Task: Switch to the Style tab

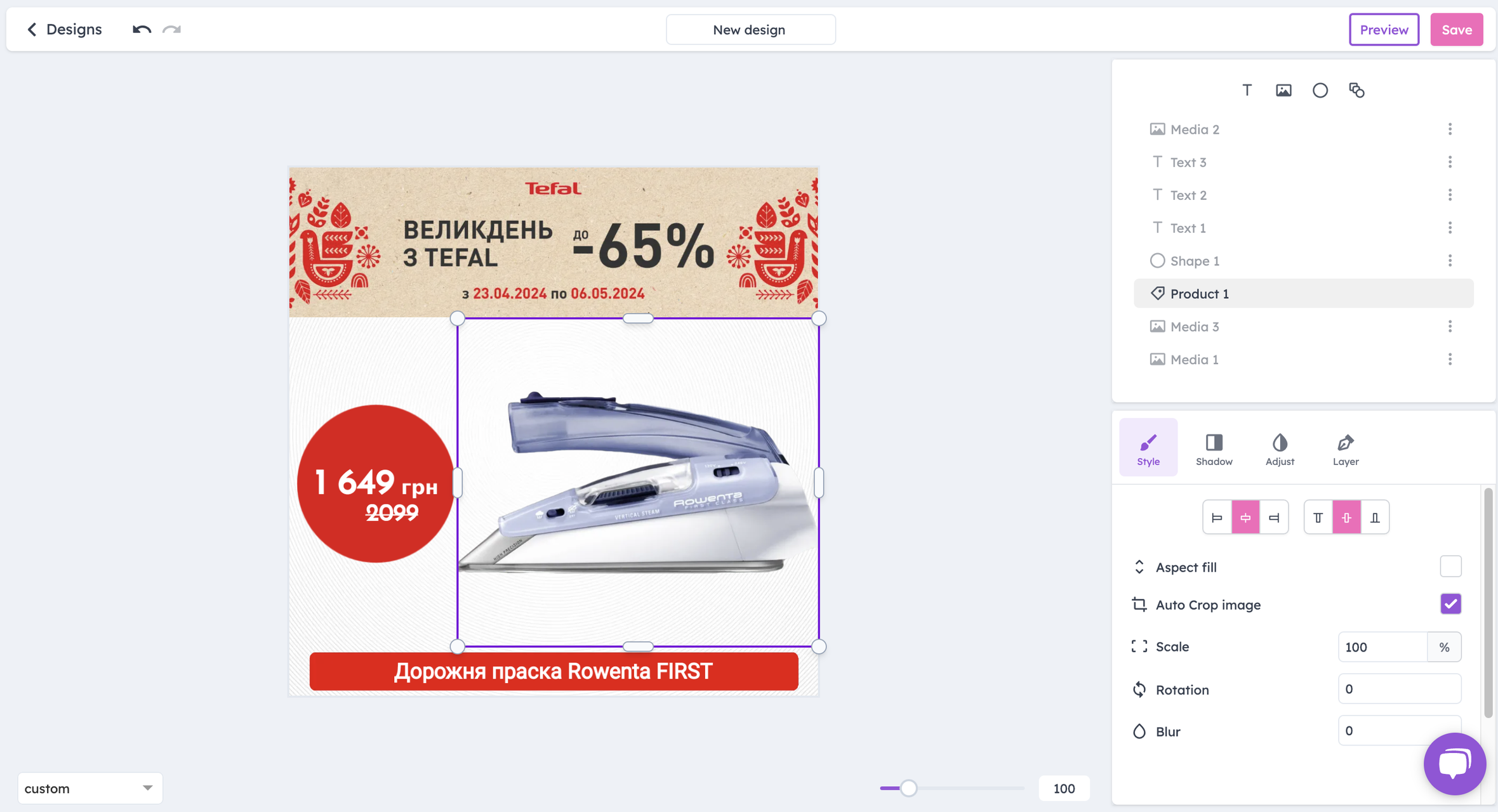Action: click(1148, 448)
